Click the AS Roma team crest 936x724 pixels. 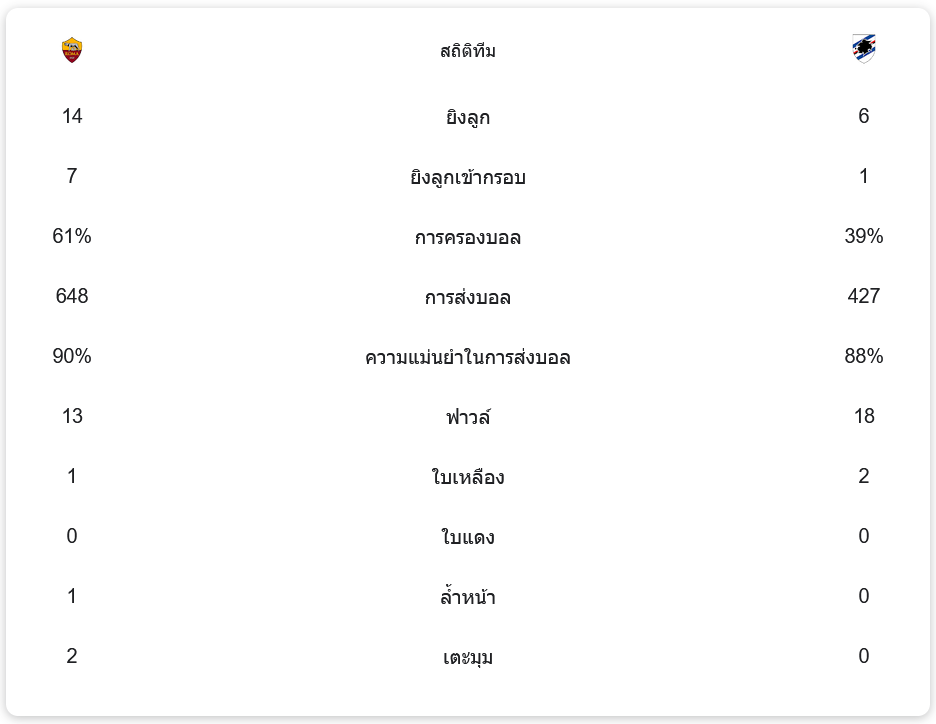point(72,50)
